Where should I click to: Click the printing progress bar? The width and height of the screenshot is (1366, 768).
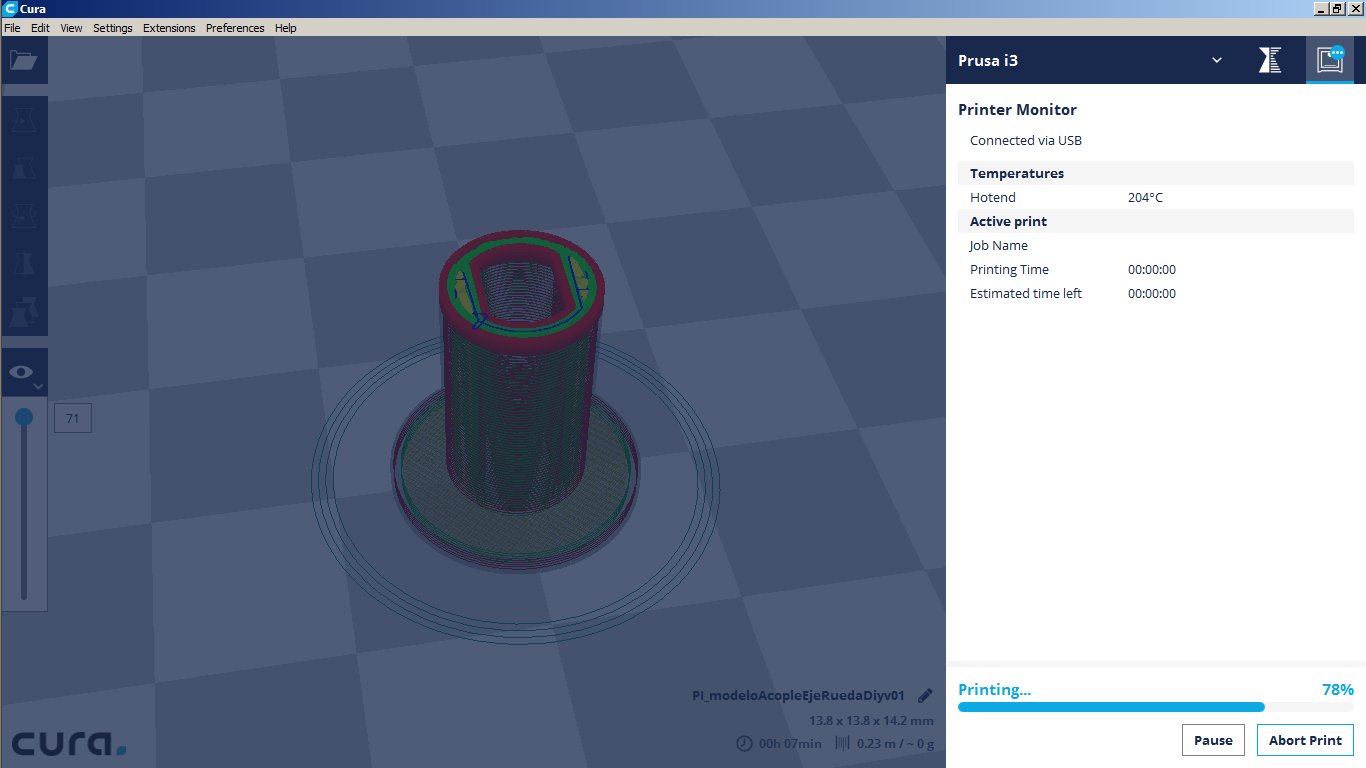1156,707
